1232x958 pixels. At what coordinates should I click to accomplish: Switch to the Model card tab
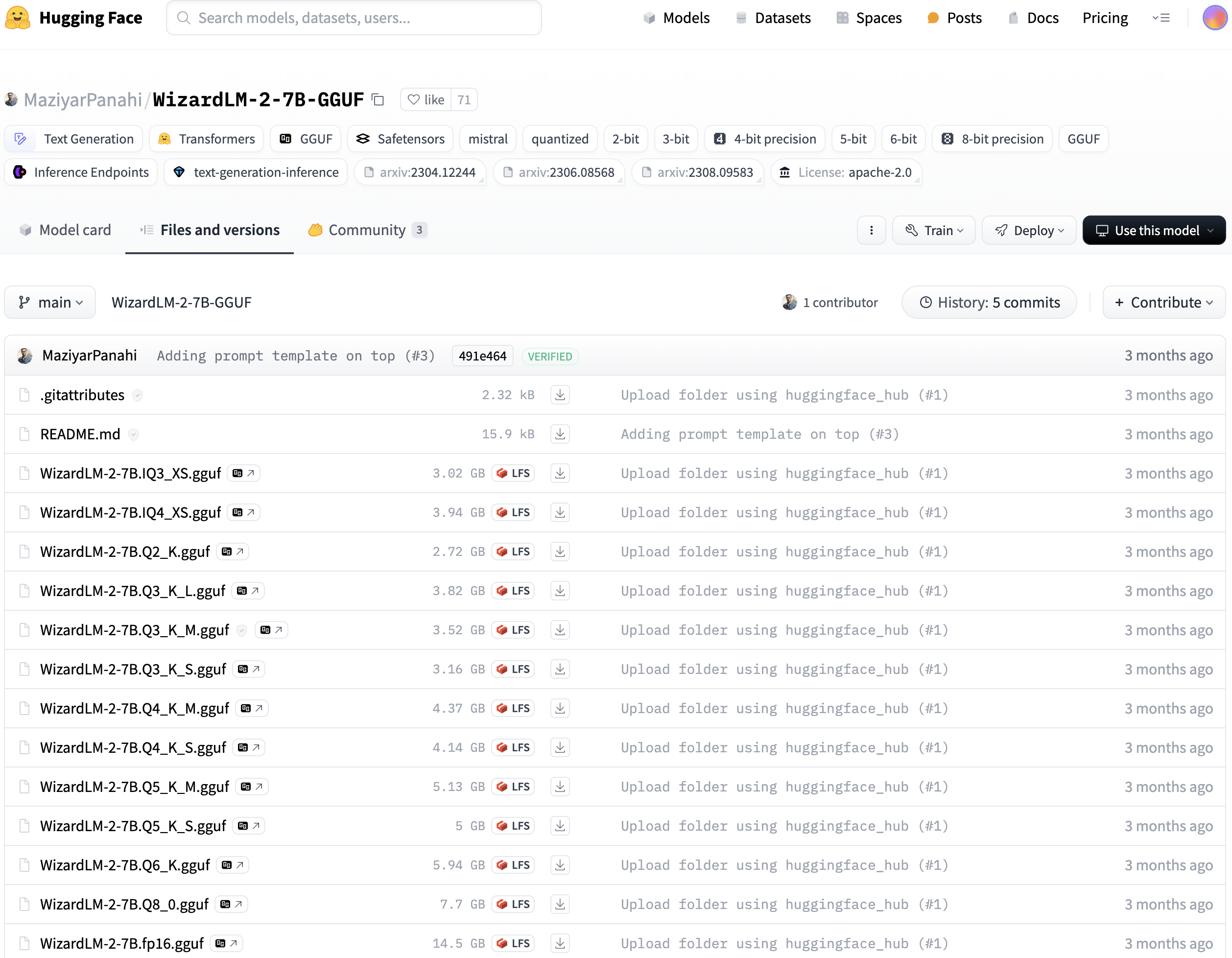65,230
